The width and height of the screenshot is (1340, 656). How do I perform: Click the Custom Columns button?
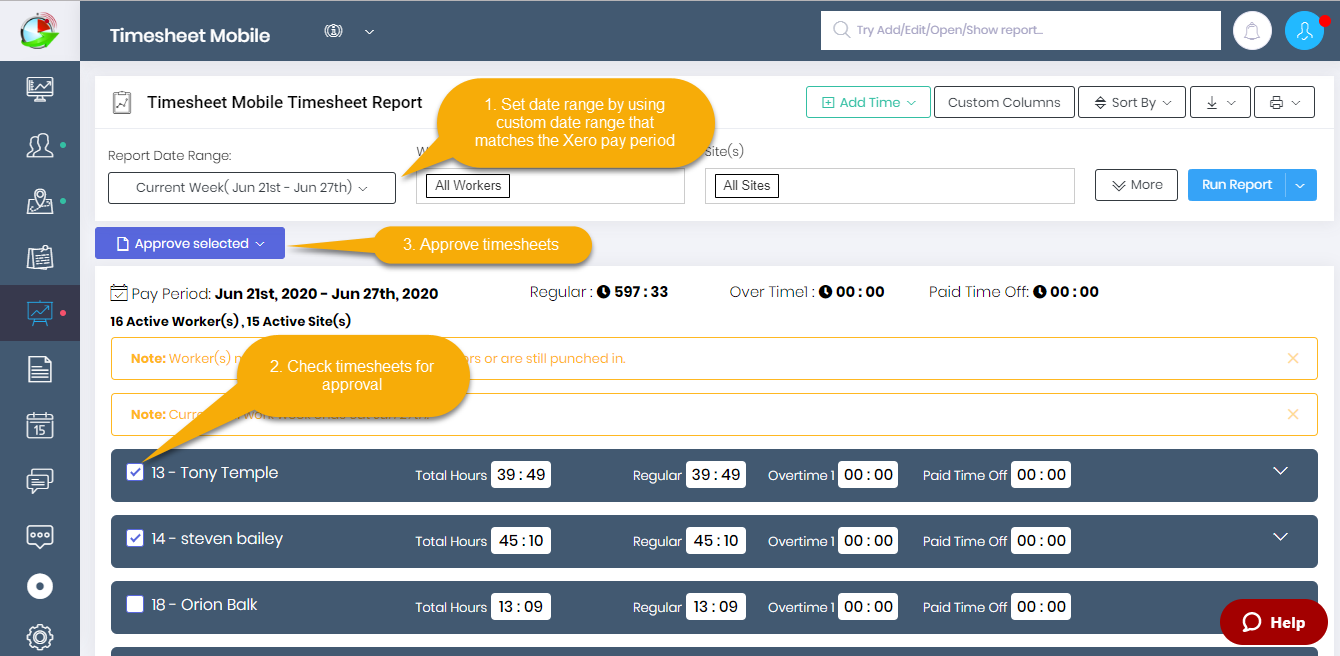(x=1004, y=102)
